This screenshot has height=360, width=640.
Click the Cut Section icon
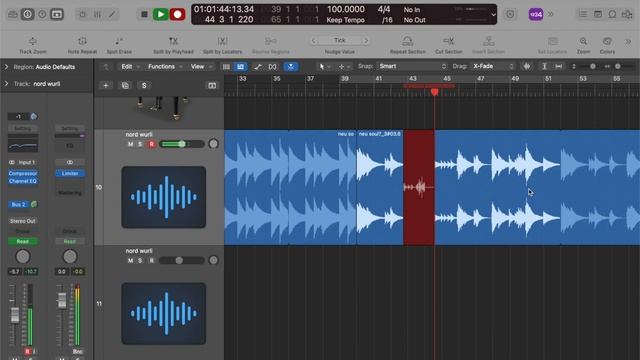[x=449, y=41]
